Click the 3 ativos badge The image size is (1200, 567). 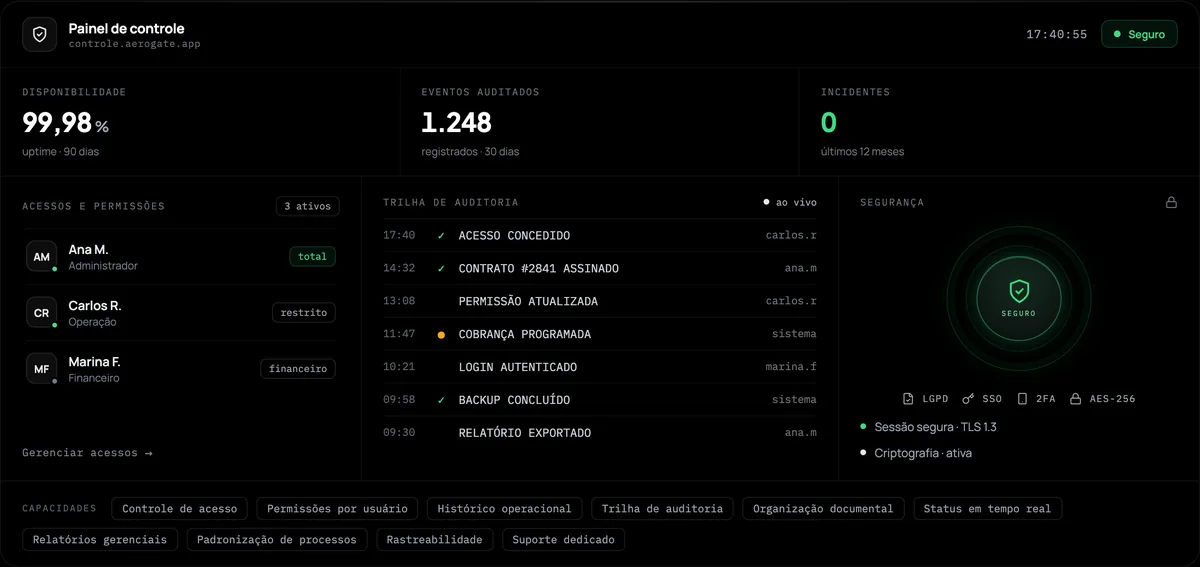(308, 206)
